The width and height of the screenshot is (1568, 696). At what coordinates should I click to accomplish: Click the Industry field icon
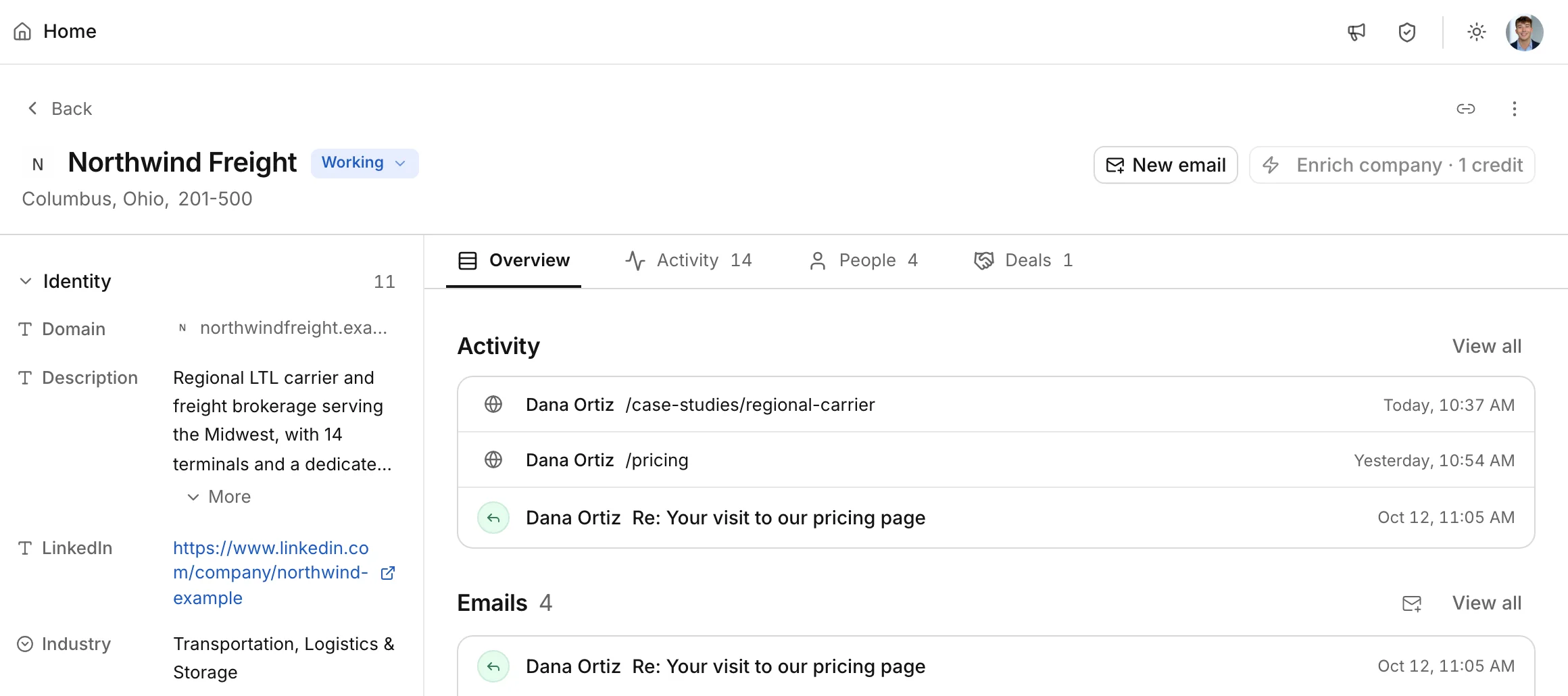[x=25, y=644]
